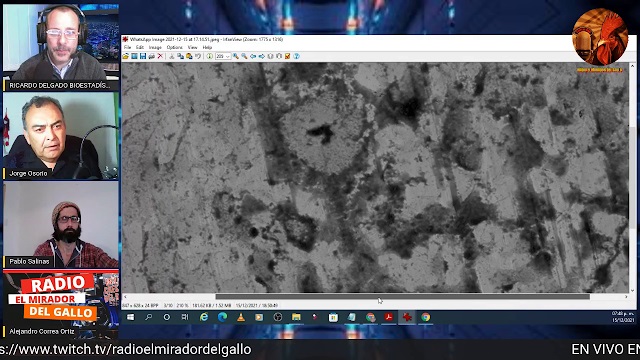
Task: Open File Explorer from taskbar
Action: [x=296, y=317]
